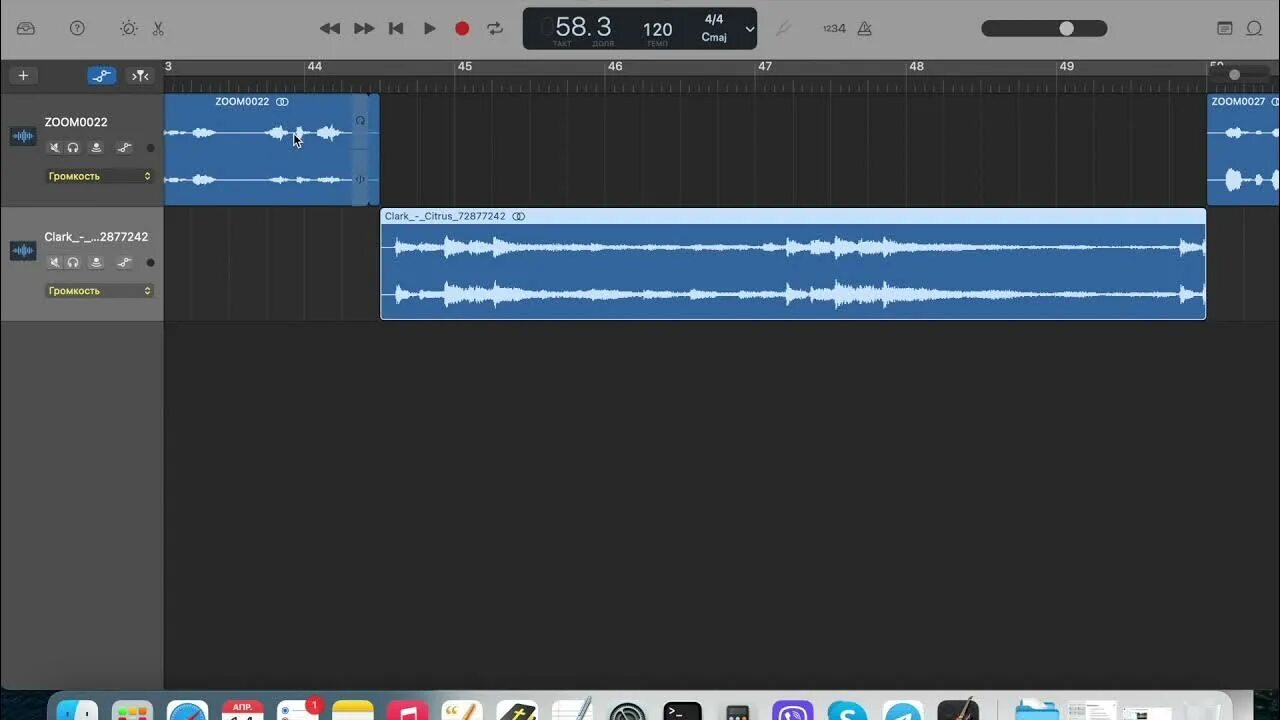Image resolution: width=1280 pixels, height=720 pixels.
Task: Select the Clark_-_...2877242 track name
Action: (x=96, y=237)
